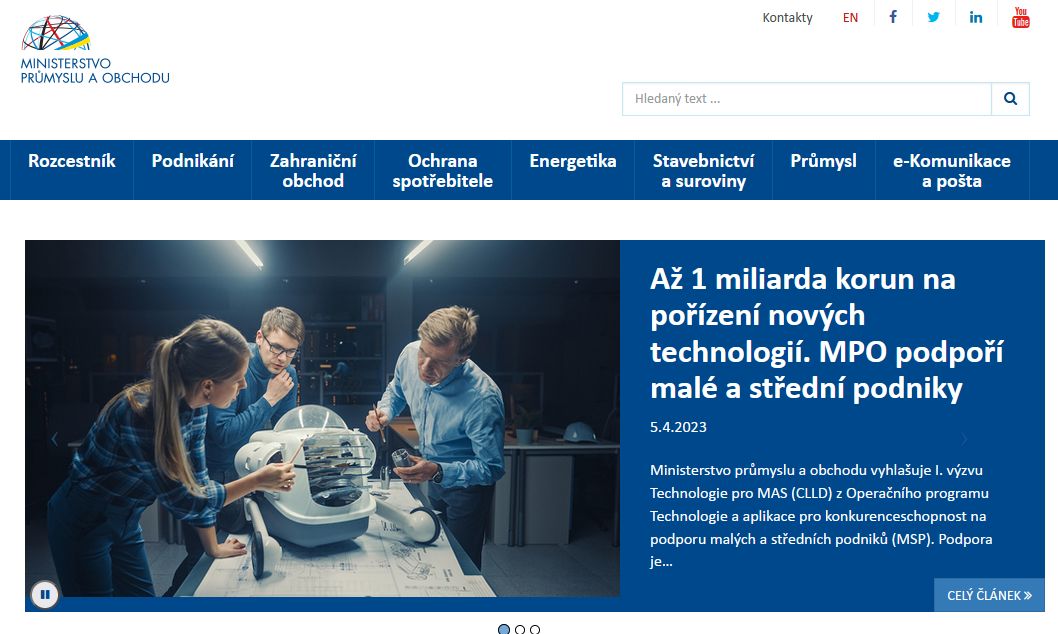Select the third carousel dot
The width and height of the screenshot is (1058, 634).
click(x=535, y=629)
